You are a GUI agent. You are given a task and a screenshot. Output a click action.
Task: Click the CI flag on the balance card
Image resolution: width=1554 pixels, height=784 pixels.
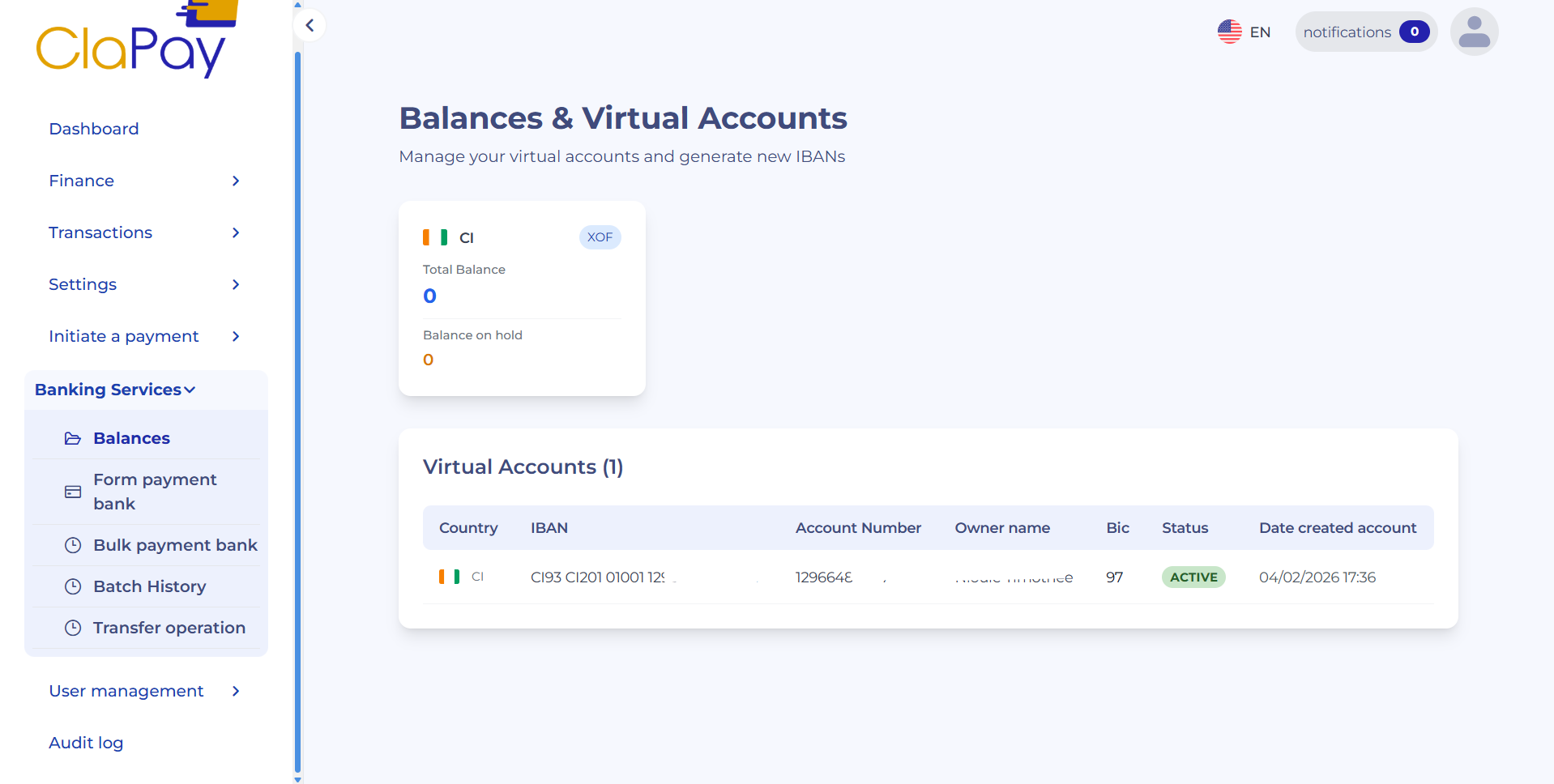click(434, 237)
